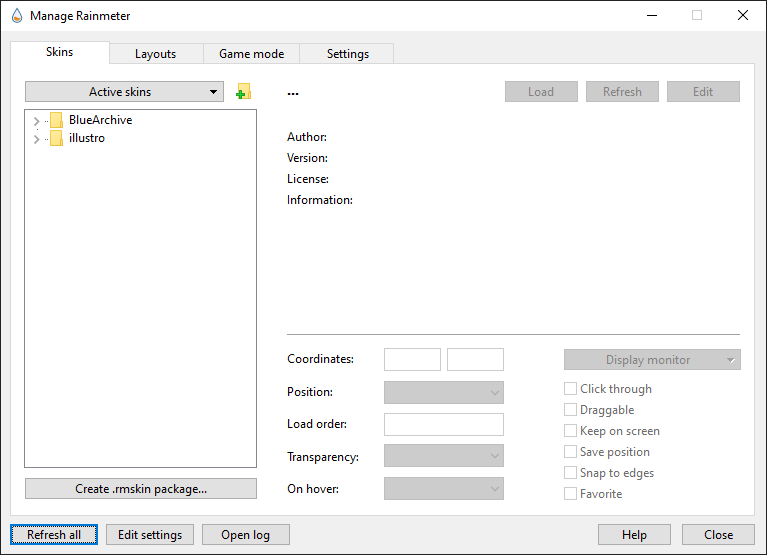767x555 pixels.
Task: Open the Active skins dropdown
Action: (x=124, y=91)
